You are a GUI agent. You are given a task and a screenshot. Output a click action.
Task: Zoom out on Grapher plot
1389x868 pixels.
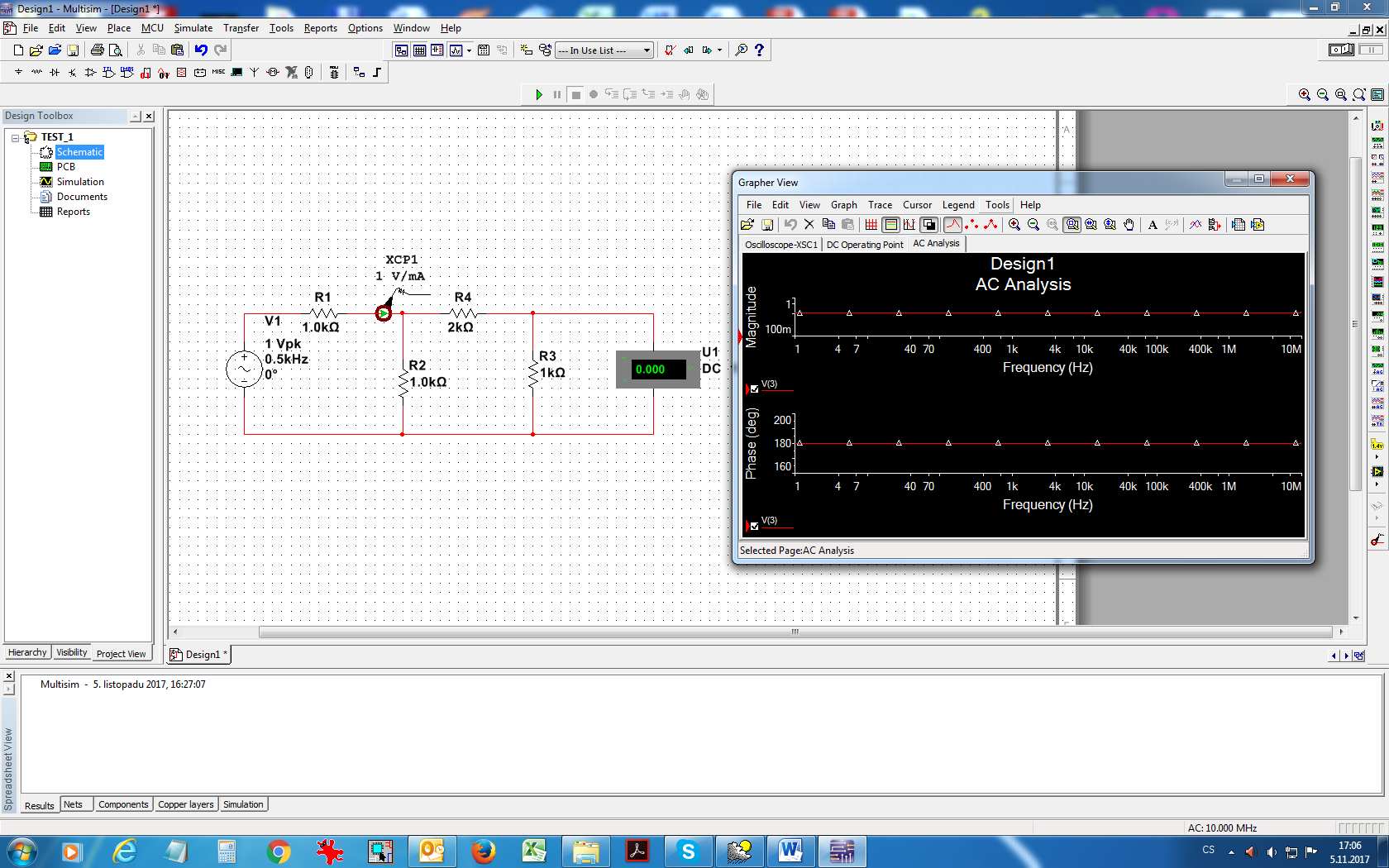(x=1033, y=225)
